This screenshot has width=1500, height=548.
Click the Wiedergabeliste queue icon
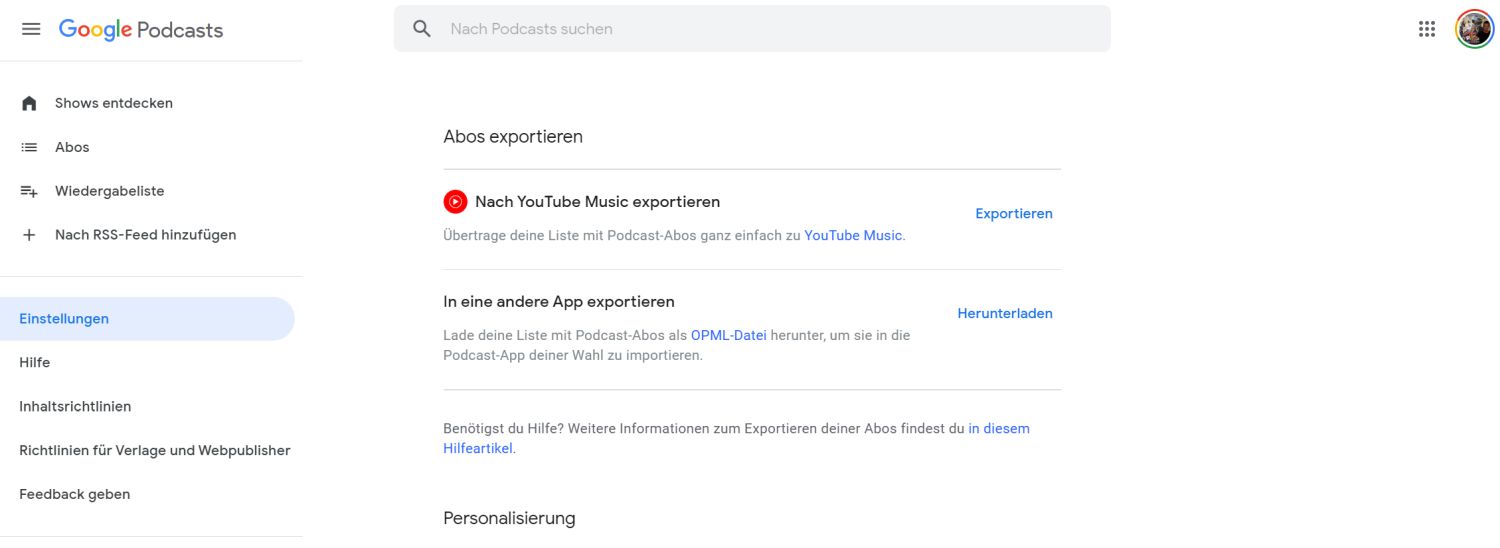coord(29,191)
